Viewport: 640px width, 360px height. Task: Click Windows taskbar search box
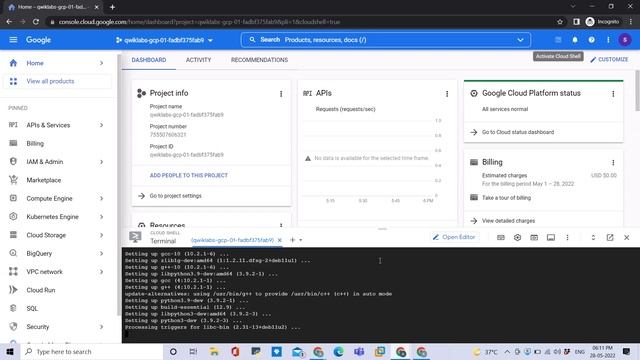(92, 351)
